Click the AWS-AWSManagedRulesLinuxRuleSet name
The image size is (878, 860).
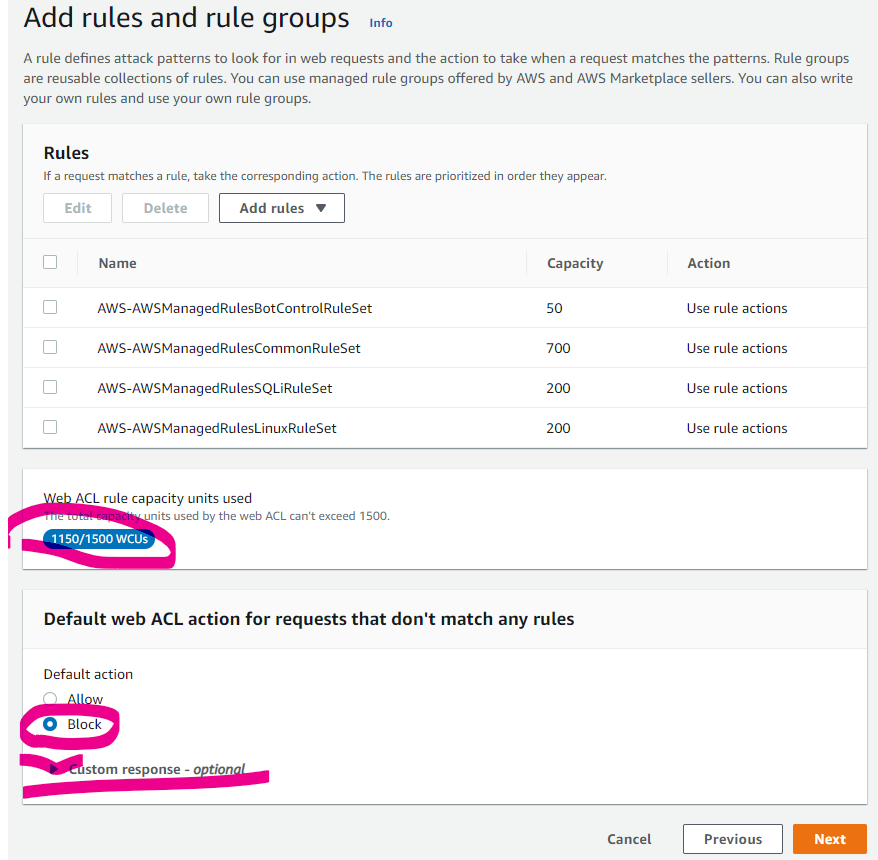[x=217, y=428]
